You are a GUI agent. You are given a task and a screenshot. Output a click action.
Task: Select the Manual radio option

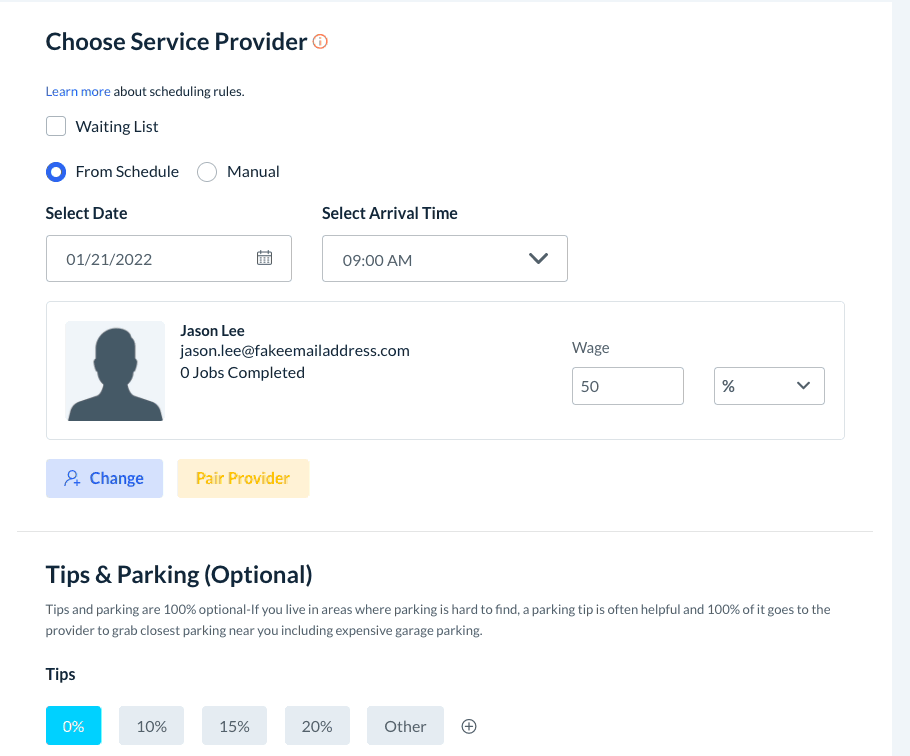pos(207,172)
